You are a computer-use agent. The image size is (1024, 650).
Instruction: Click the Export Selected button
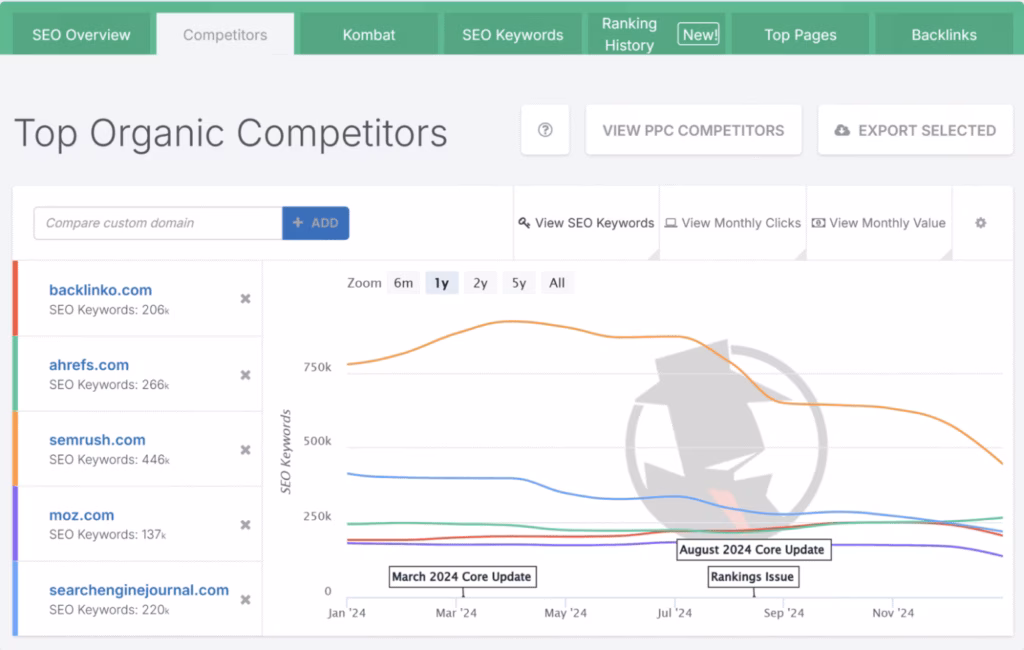point(914,130)
